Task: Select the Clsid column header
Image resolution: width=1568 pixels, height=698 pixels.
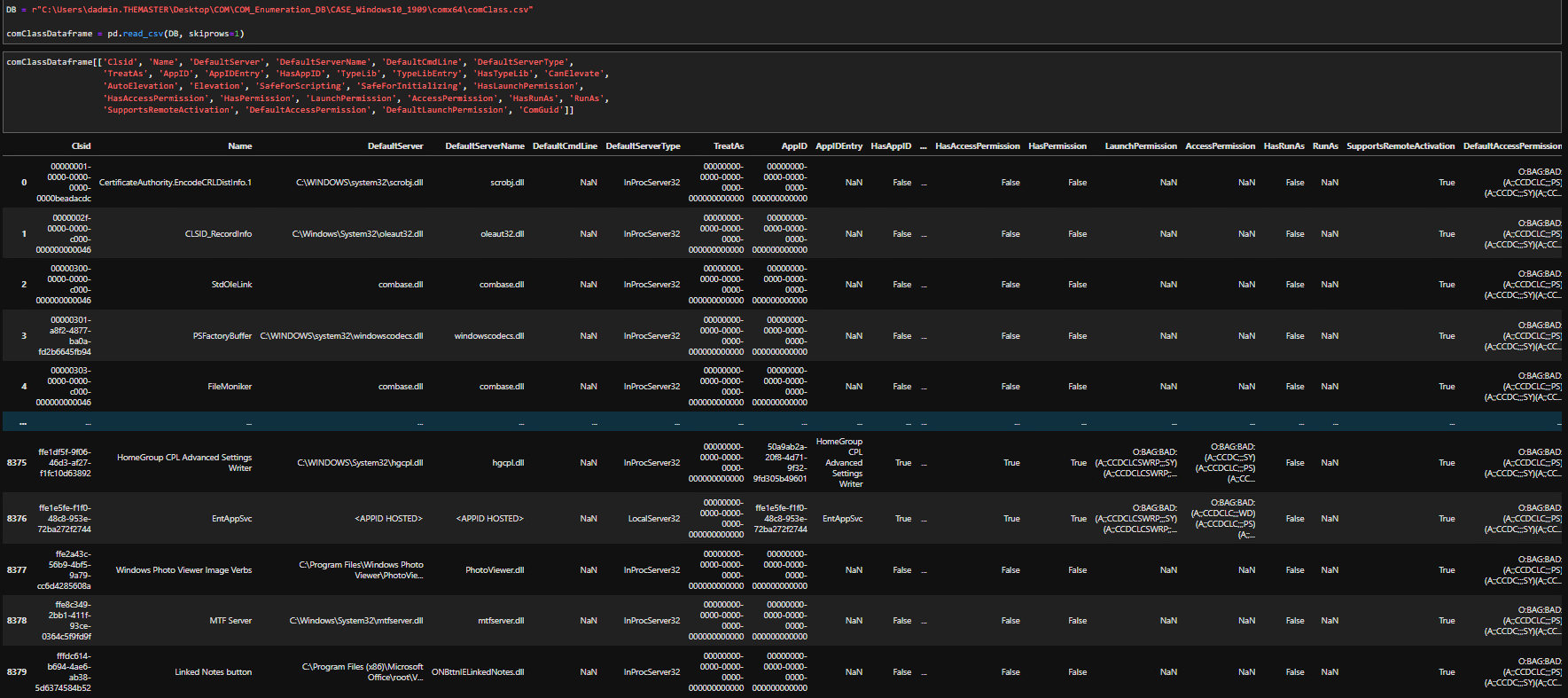Action: point(81,146)
